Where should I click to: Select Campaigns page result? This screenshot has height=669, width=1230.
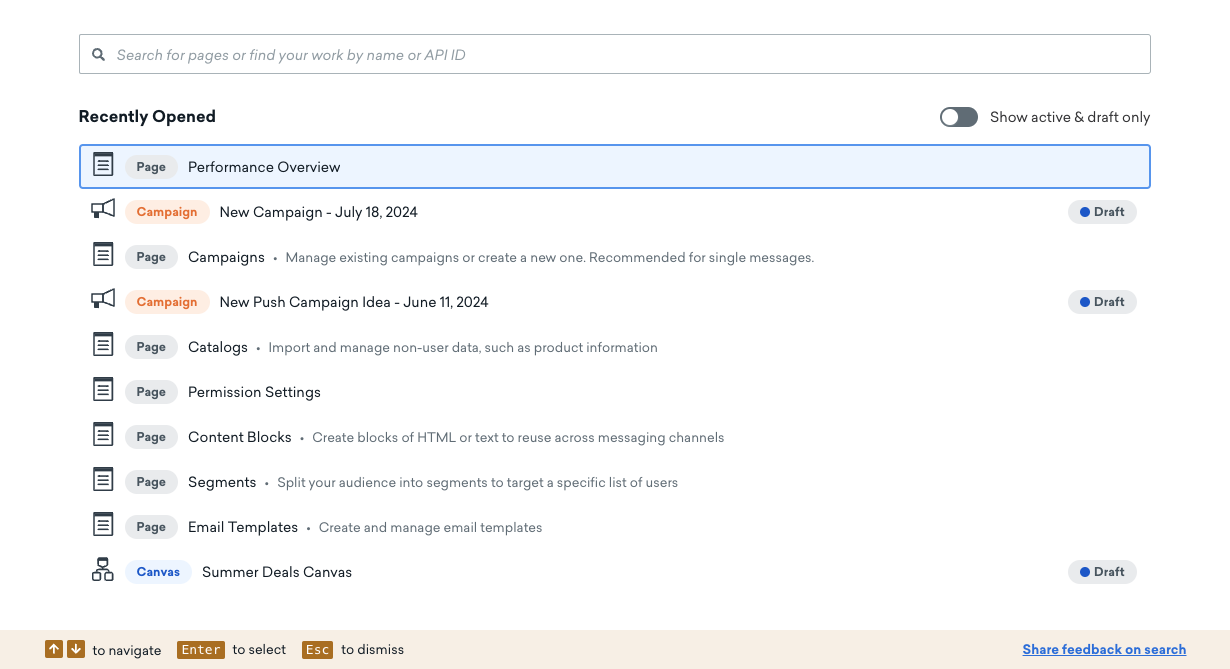(615, 257)
